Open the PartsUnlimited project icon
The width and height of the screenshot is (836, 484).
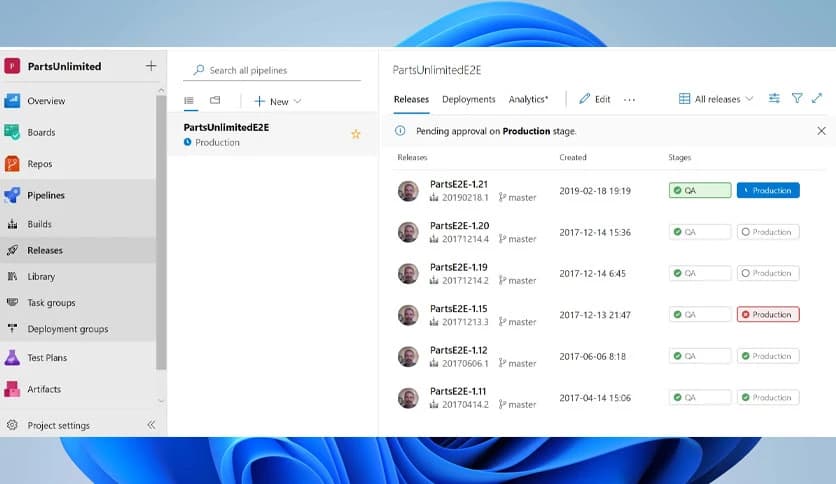click(12, 66)
